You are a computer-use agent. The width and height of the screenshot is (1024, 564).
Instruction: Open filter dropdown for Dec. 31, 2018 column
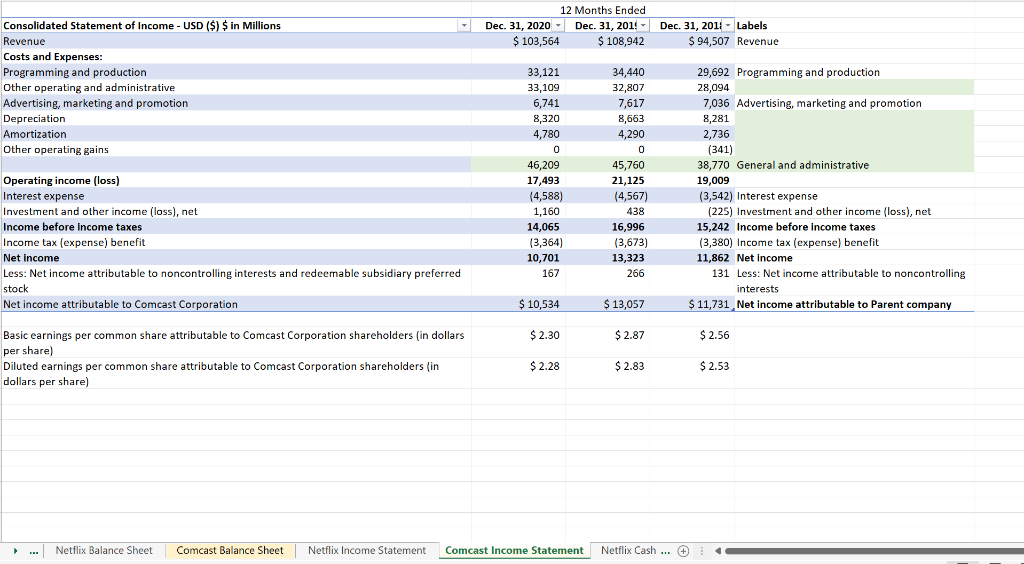(728, 25)
